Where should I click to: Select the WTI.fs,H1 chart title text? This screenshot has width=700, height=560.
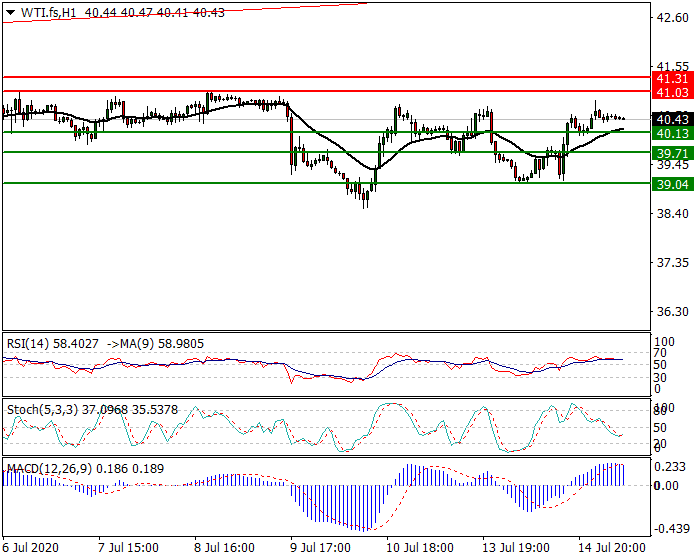pos(49,13)
